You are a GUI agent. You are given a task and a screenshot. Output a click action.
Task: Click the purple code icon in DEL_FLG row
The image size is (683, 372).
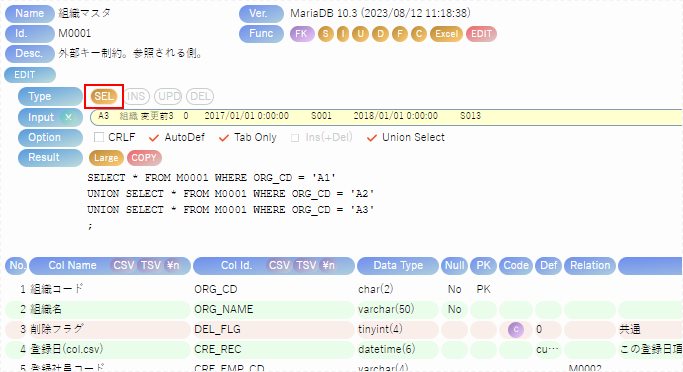(516, 329)
